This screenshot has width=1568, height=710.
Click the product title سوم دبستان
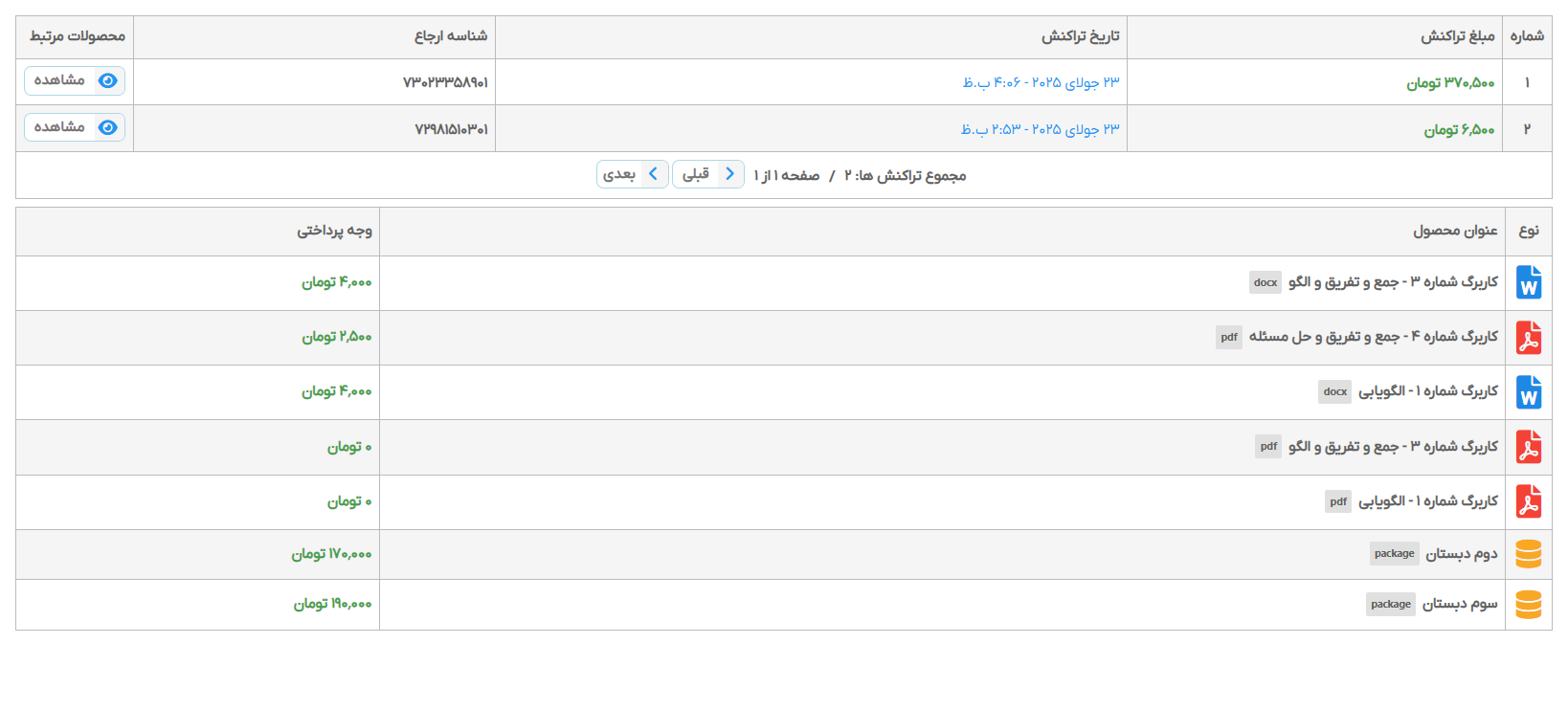(x=1460, y=604)
